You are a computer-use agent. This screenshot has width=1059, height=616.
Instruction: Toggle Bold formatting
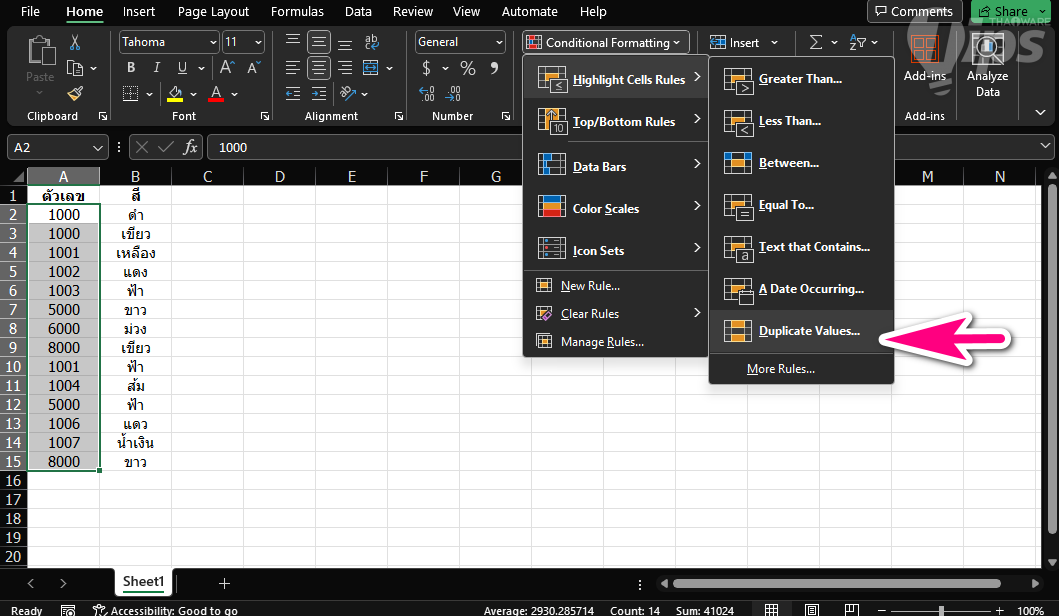tap(131, 68)
